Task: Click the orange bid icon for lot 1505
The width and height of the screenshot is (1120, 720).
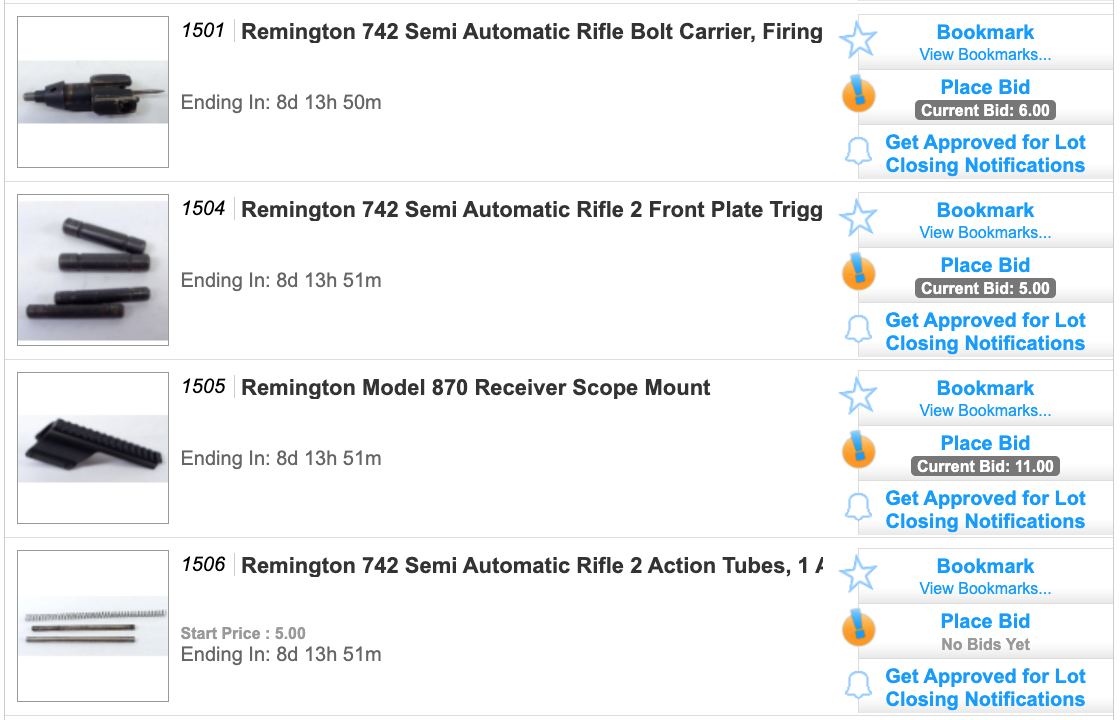Action: [858, 452]
